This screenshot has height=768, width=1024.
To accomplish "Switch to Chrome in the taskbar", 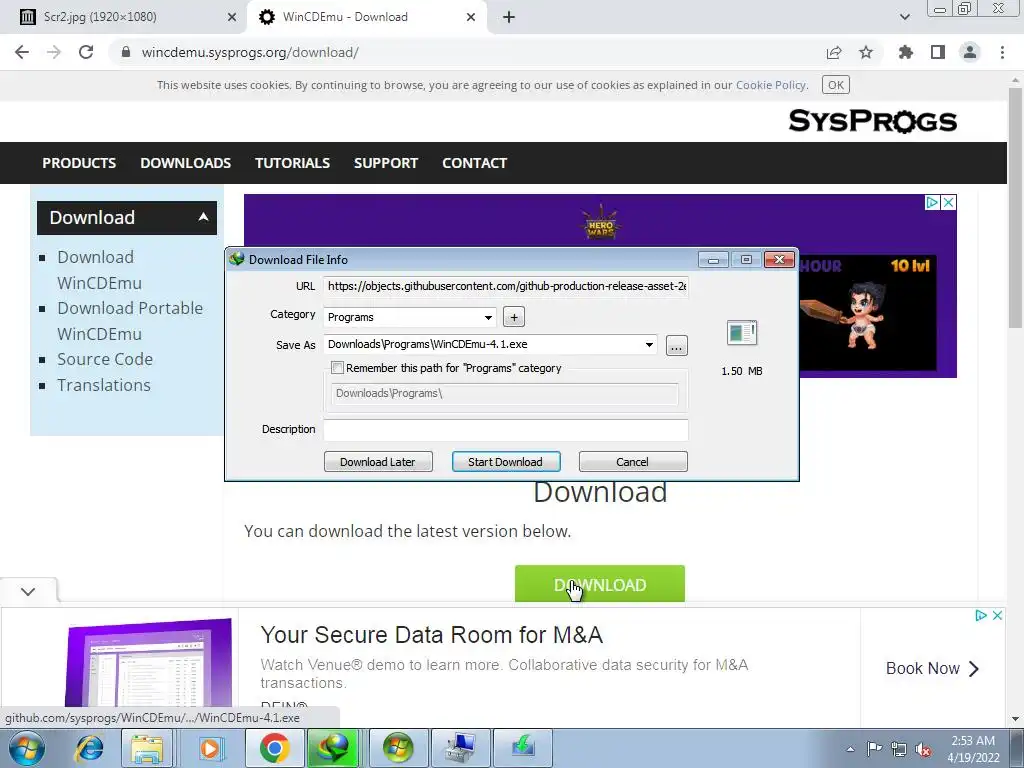I will (x=275, y=748).
